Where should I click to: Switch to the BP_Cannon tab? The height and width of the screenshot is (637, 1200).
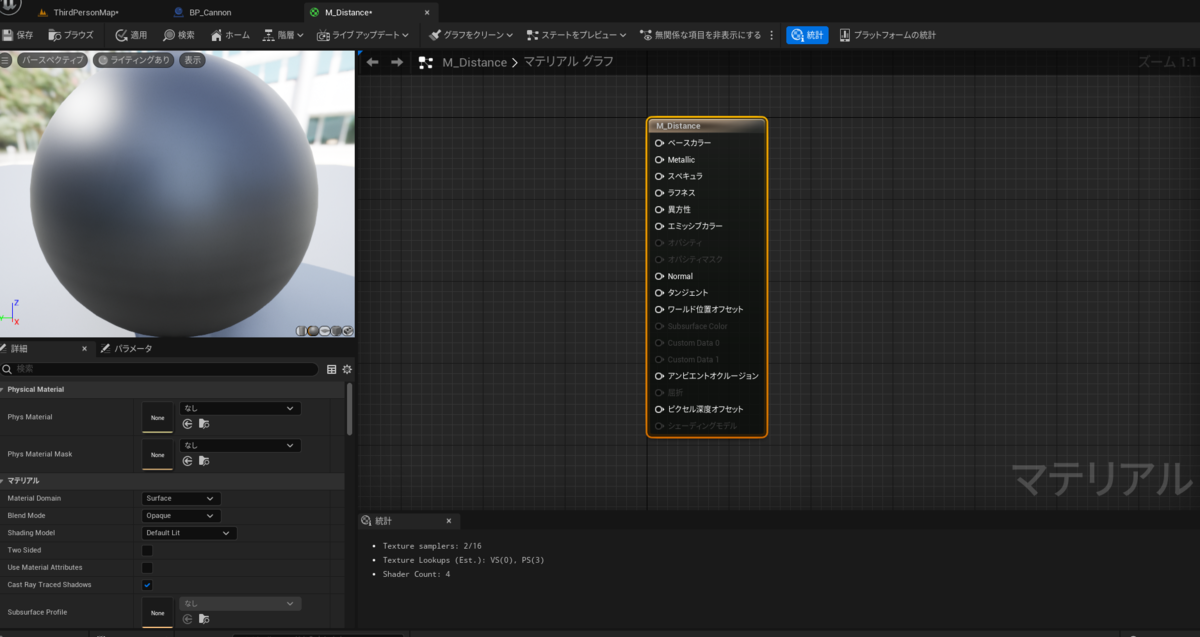point(203,13)
